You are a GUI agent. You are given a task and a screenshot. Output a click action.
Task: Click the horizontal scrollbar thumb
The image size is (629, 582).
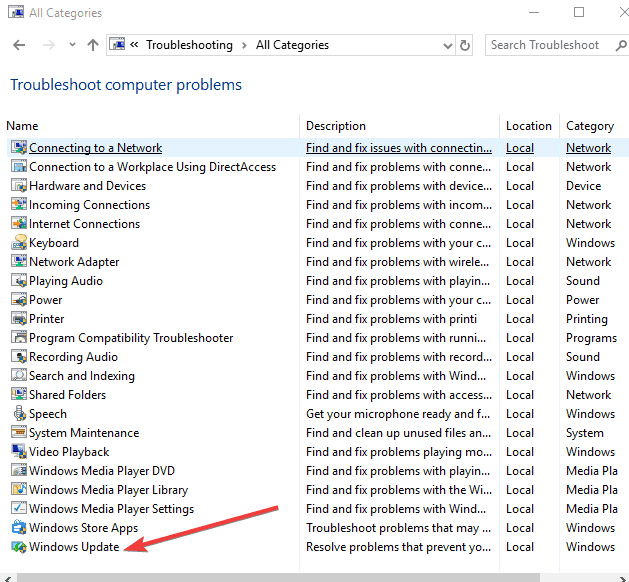(278, 578)
